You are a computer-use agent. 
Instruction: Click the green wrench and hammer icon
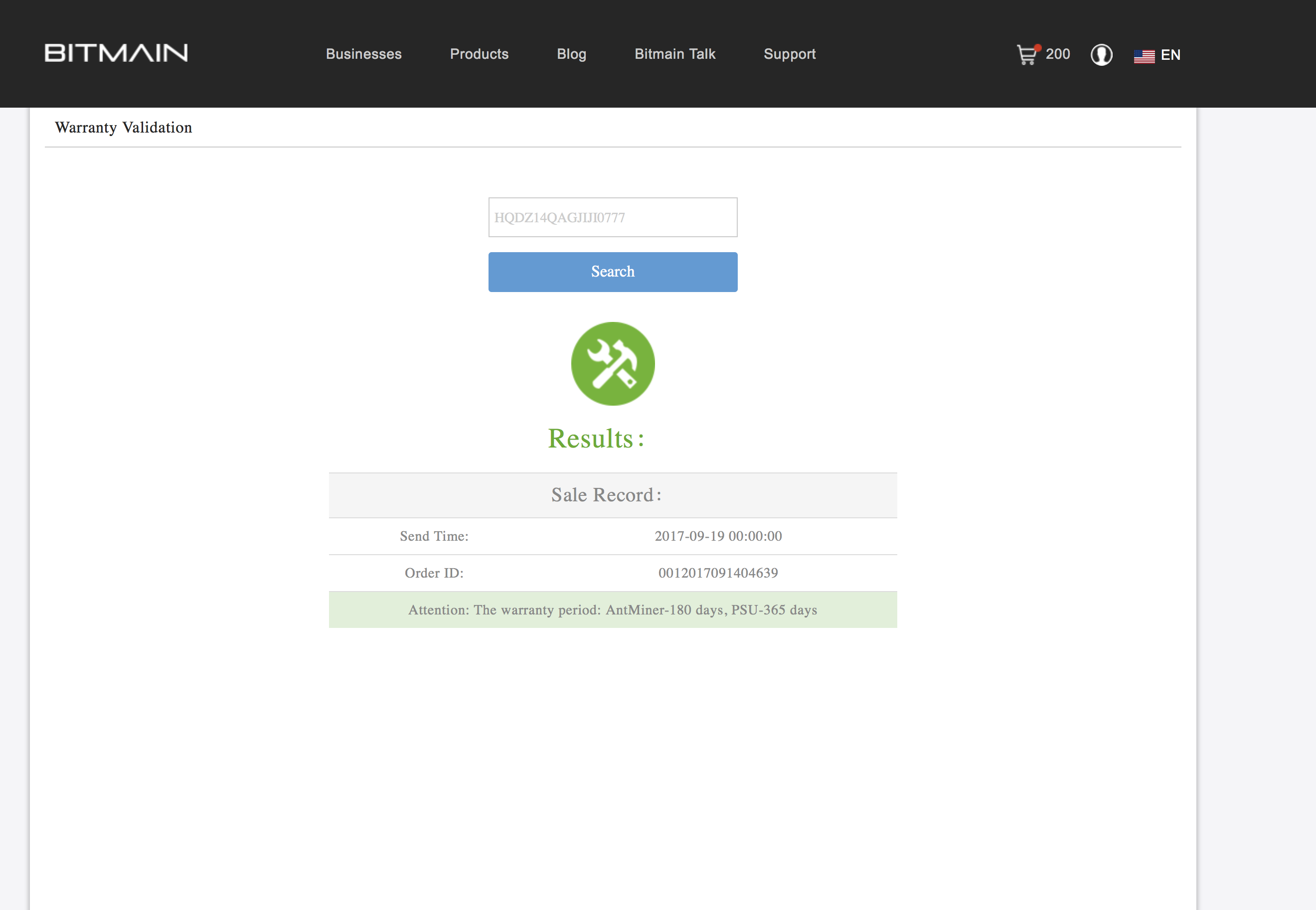(x=612, y=364)
